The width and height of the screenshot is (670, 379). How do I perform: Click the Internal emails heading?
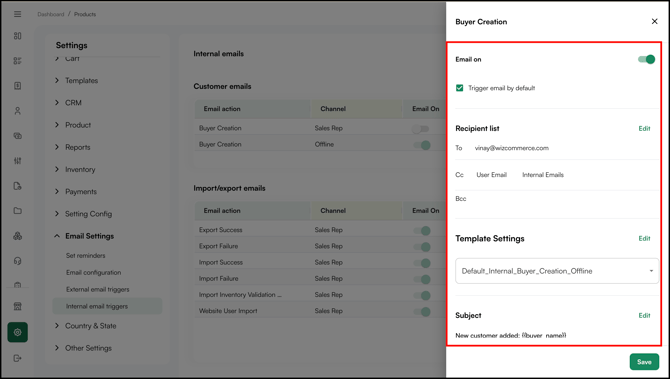218,54
